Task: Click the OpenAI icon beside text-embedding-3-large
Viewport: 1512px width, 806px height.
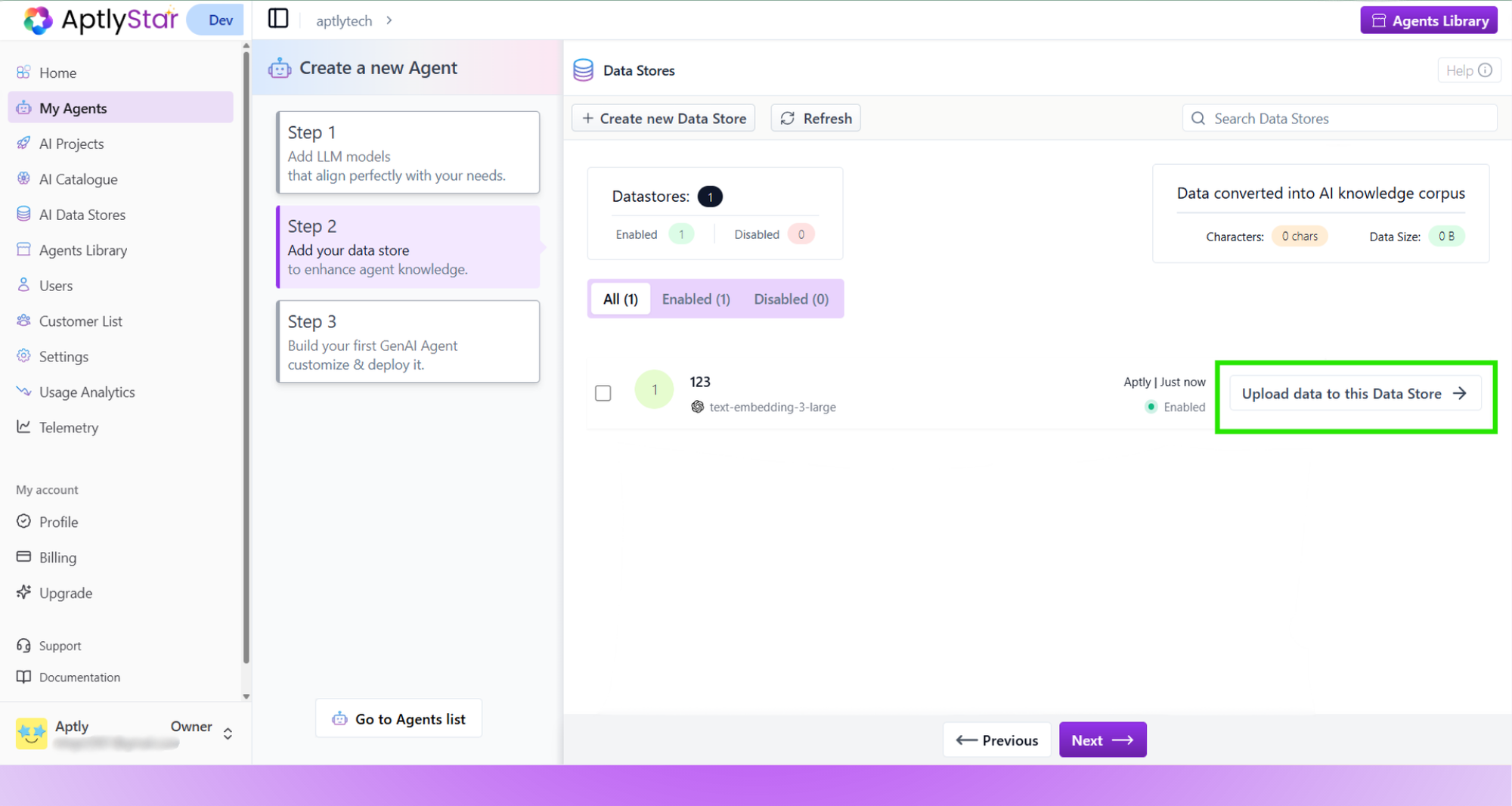Action: 697,407
